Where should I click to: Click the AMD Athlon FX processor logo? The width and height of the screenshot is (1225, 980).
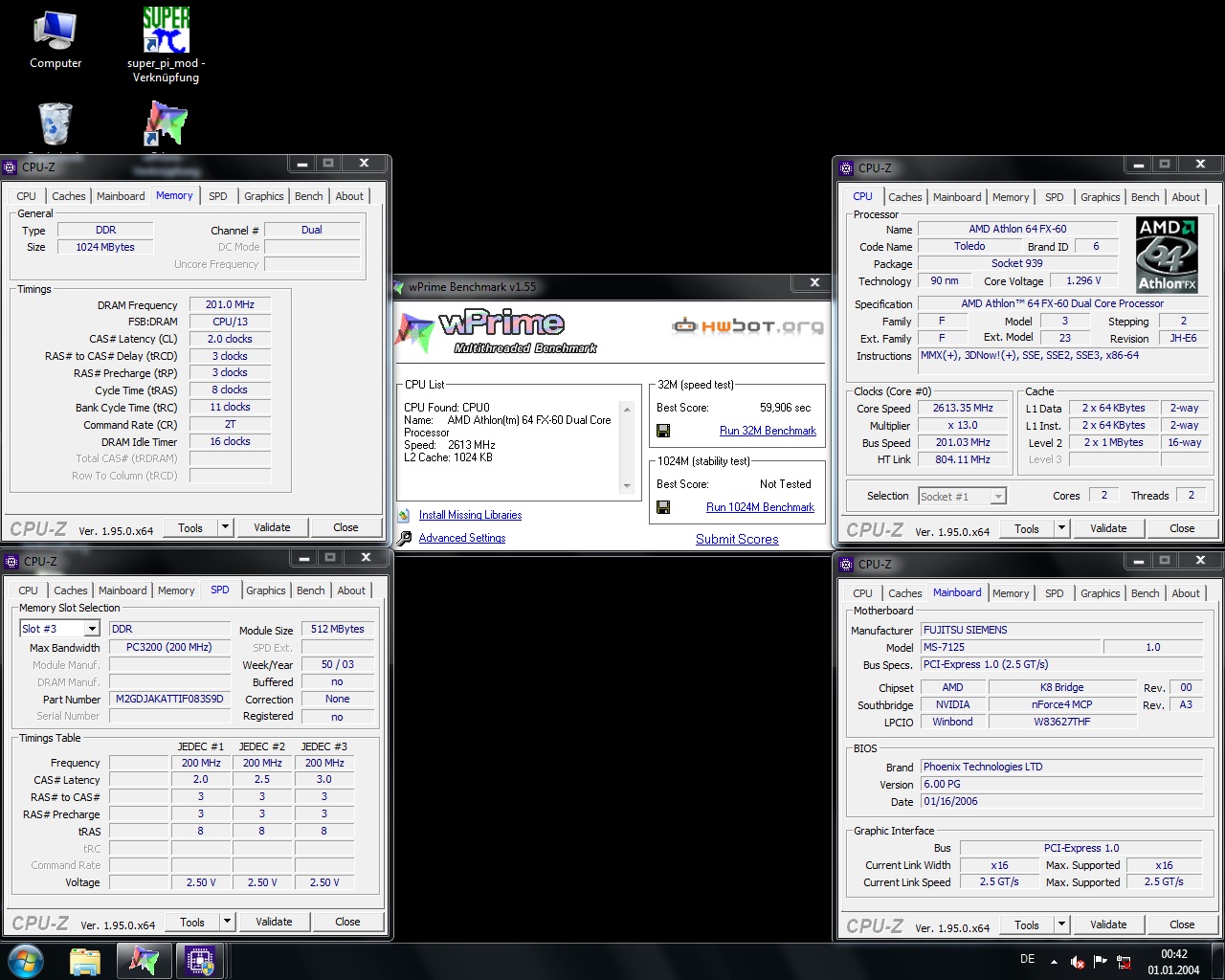click(1167, 255)
